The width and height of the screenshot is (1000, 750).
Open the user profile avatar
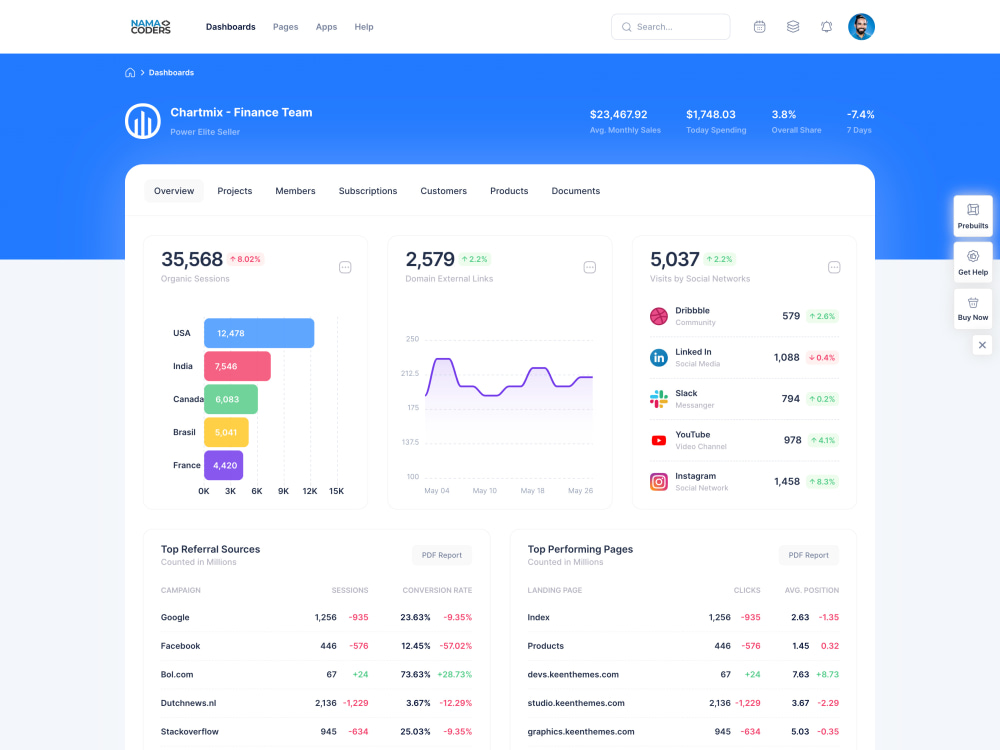[x=861, y=27]
